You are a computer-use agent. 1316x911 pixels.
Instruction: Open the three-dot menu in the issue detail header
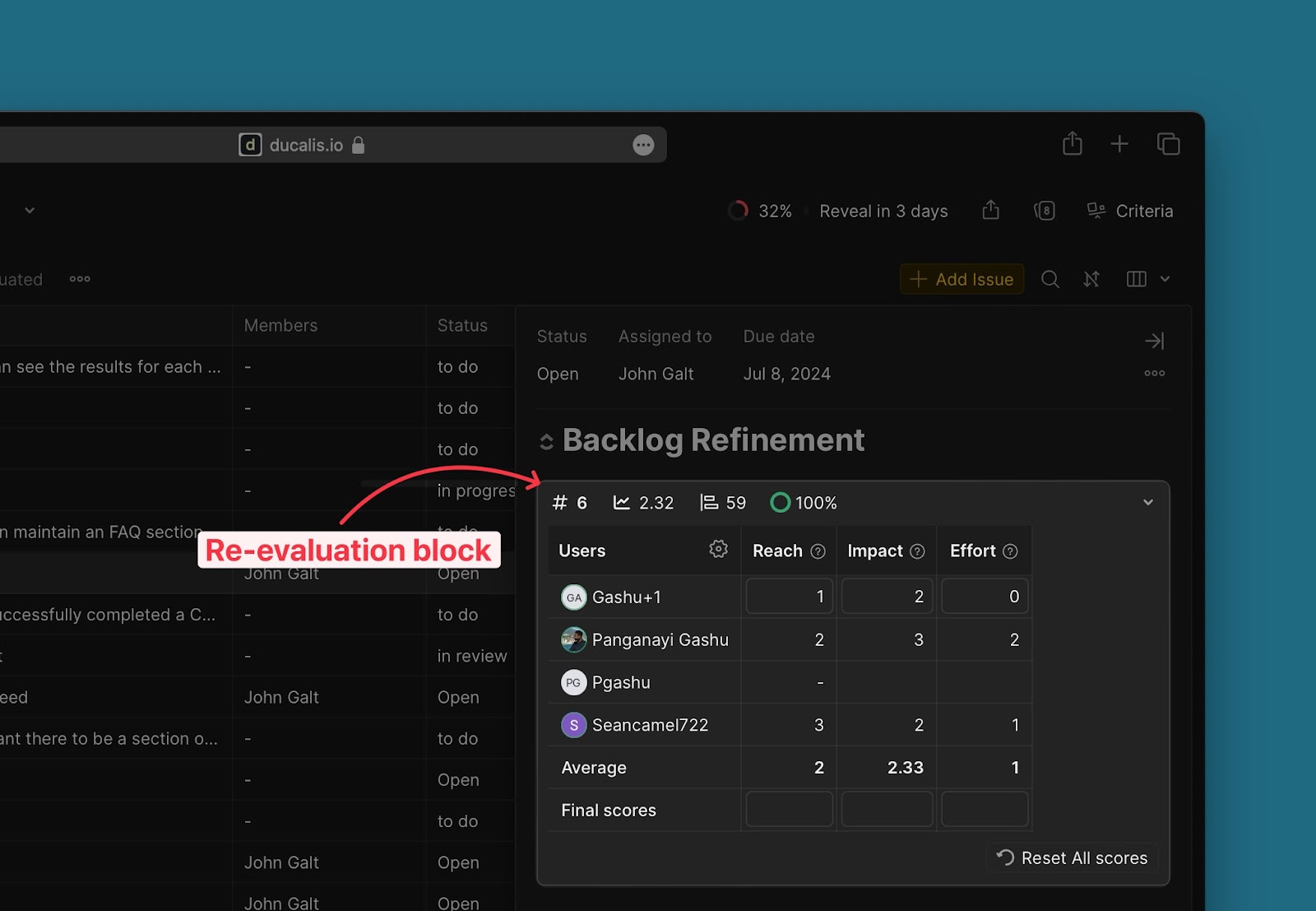pyautogui.click(x=1154, y=373)
